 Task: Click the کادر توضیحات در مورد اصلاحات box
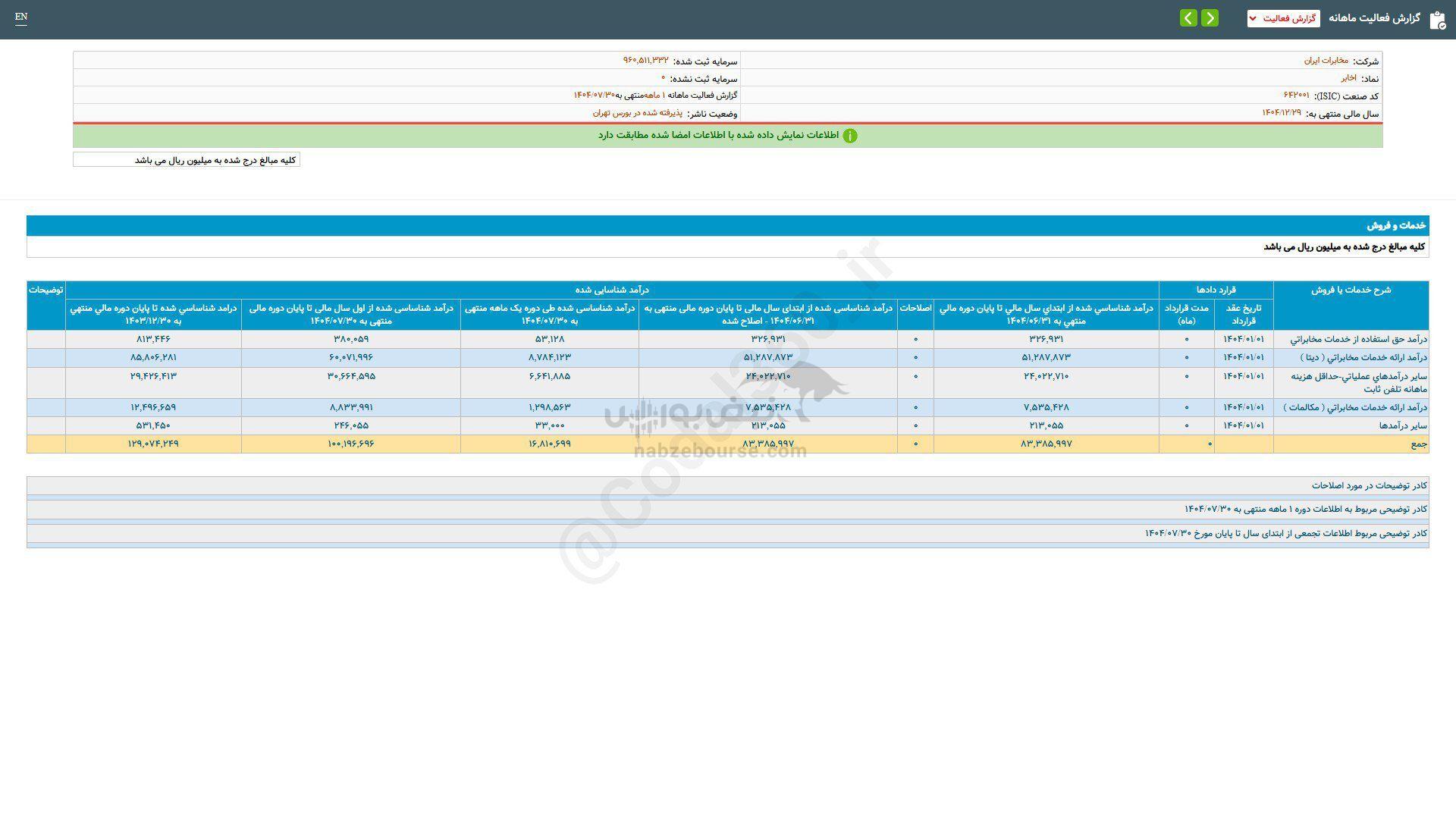tap(1369, 485)
